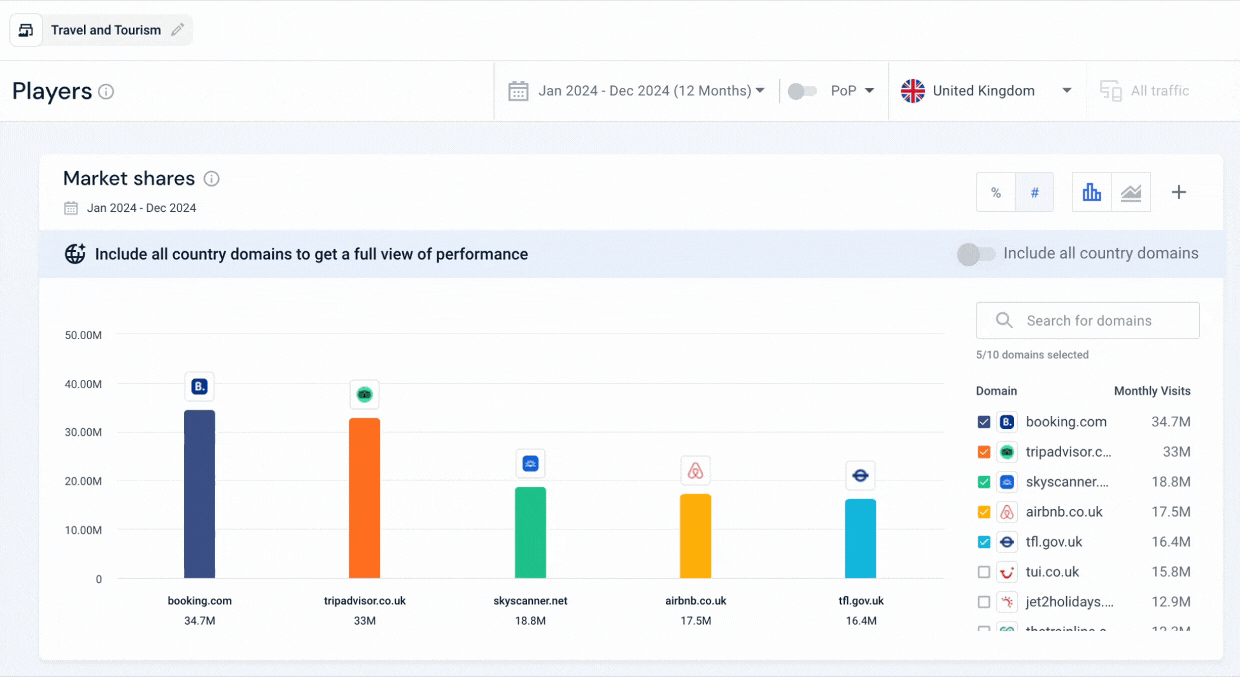Image resolution: width=1240 pixels, height=677 pixels.
Task: Open the date range dropdown
Action: 648,90
